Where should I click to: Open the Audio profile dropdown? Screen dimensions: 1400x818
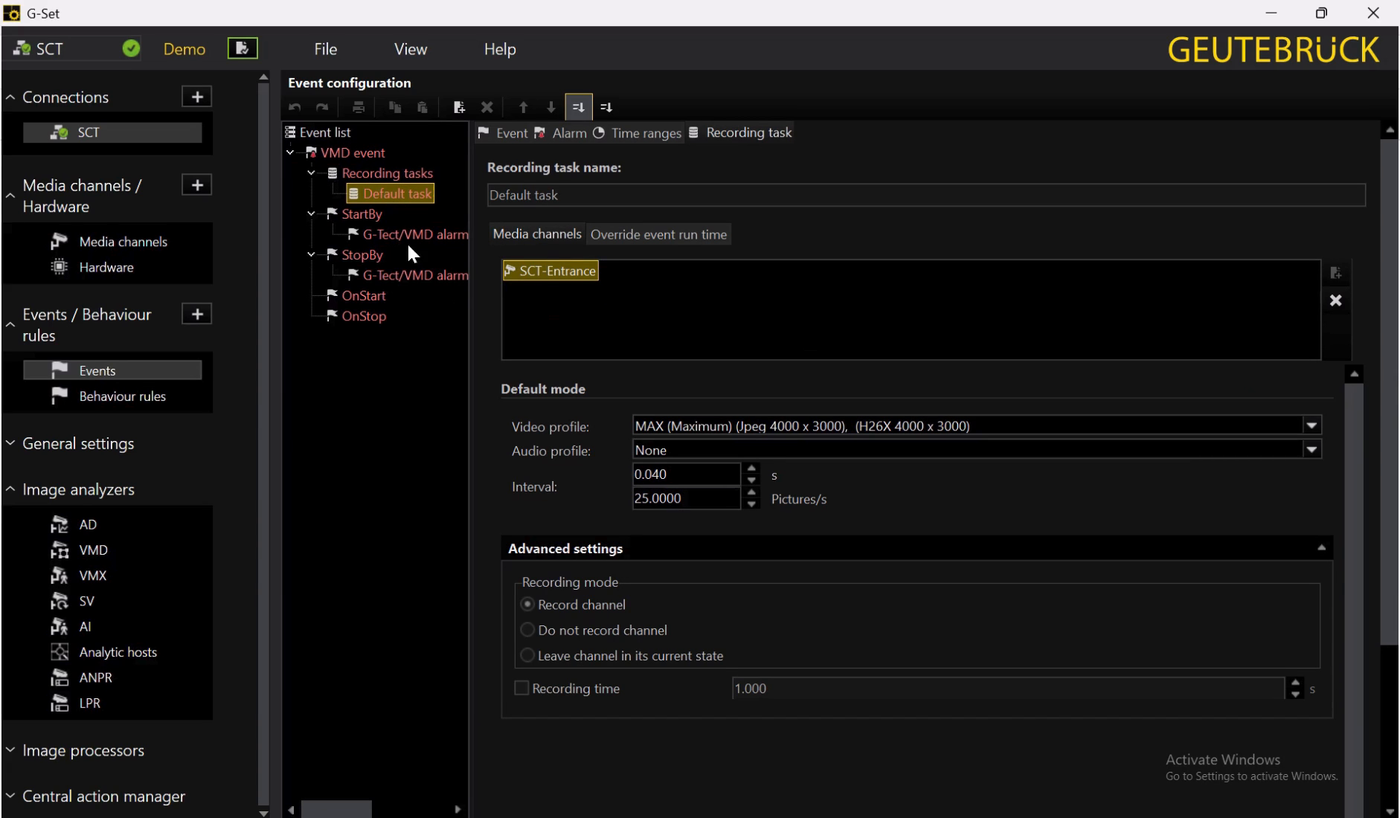tap(1312, 451)
